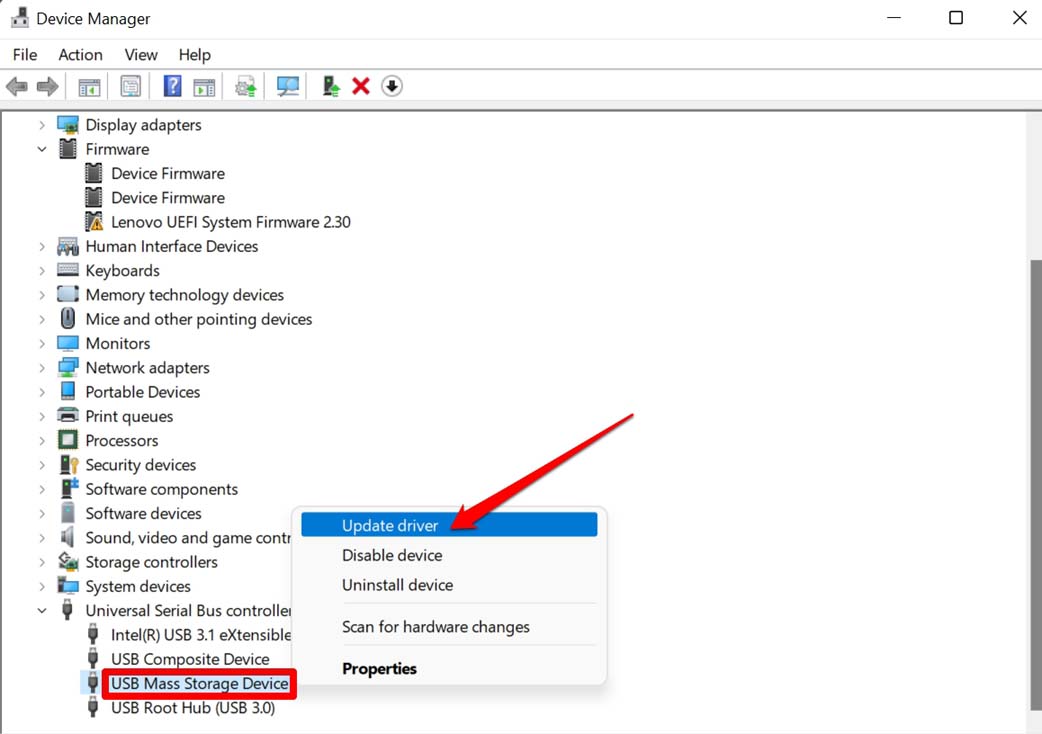Expand the Display adapters category
This screenshot has height=734, width=1042.
42,125
